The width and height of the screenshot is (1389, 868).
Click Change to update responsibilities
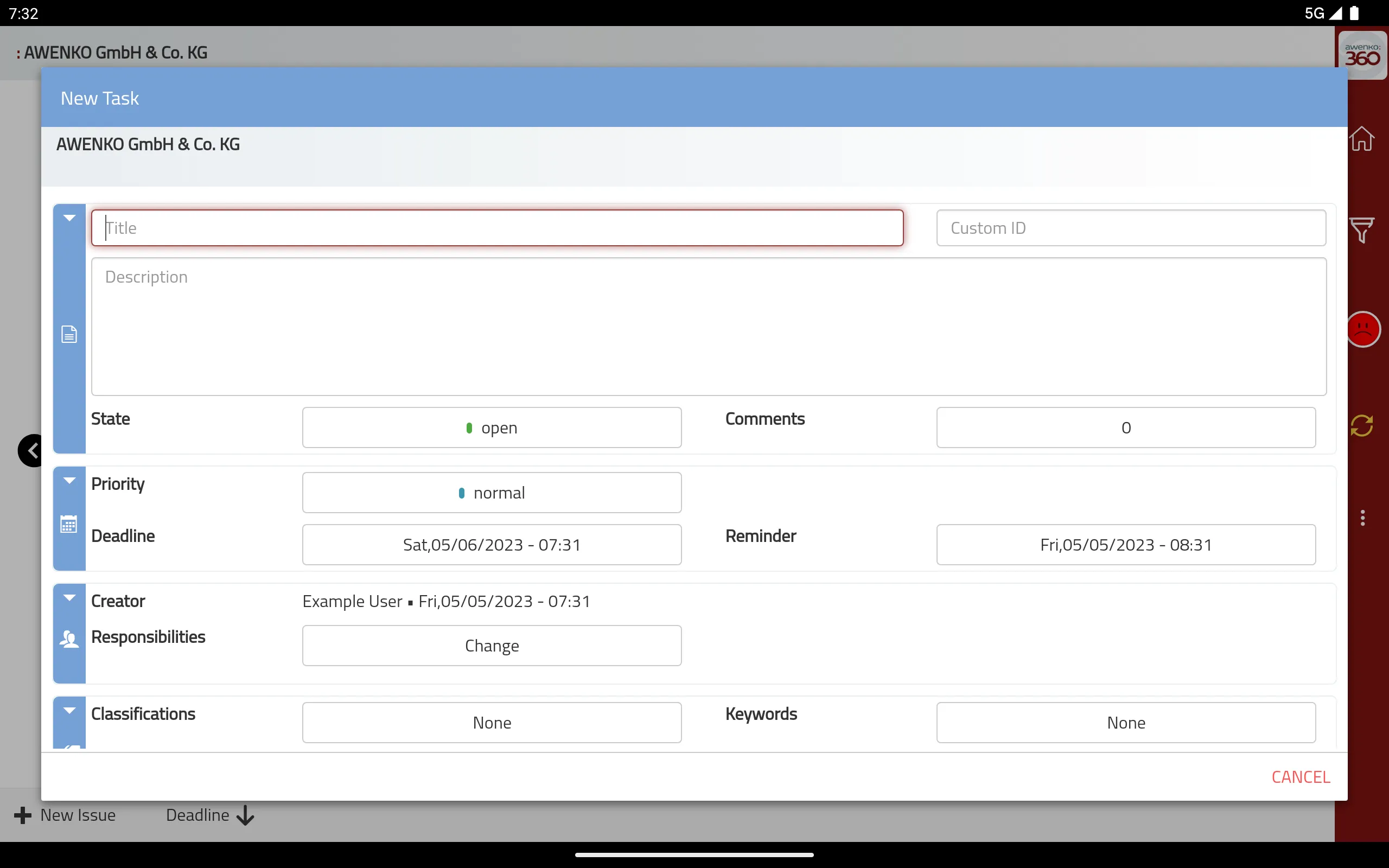pos(491,645)
